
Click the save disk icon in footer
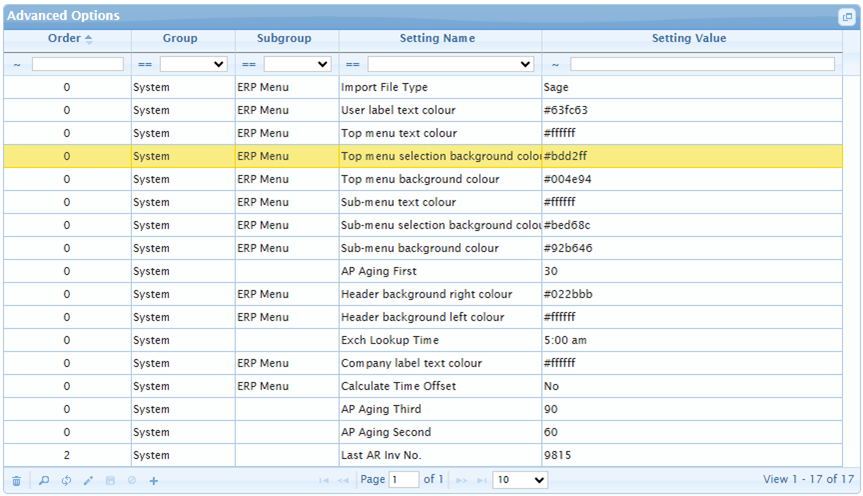click(x=110, y=481)
